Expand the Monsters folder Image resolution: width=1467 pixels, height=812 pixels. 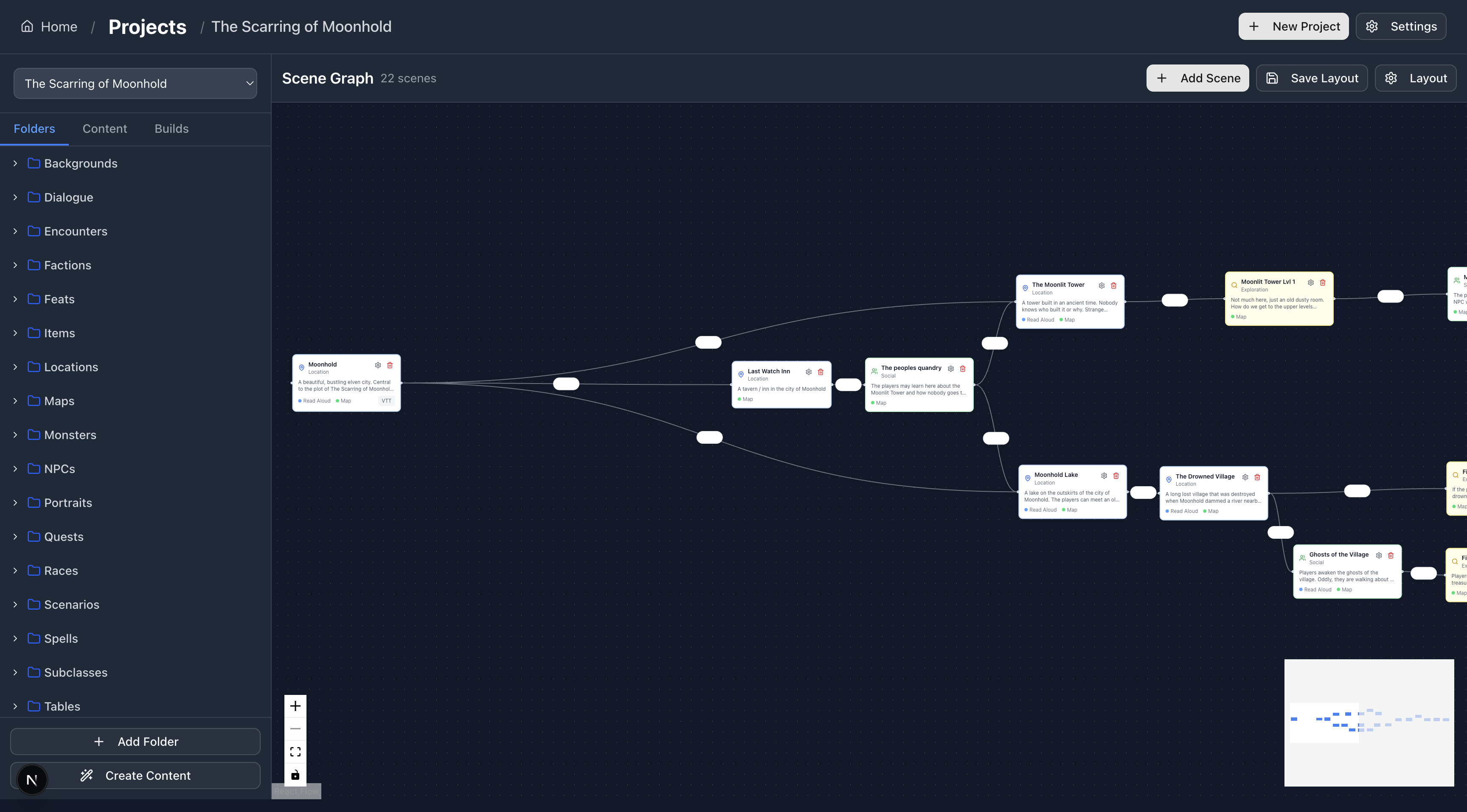[x=15, y=435]
